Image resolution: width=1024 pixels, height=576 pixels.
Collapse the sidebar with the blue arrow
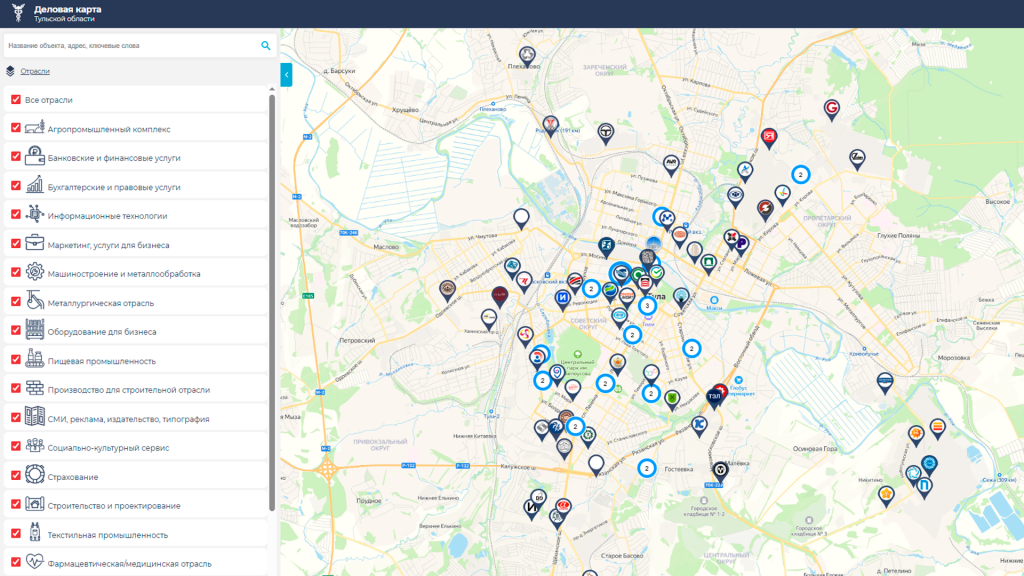[x=286, y=74]
